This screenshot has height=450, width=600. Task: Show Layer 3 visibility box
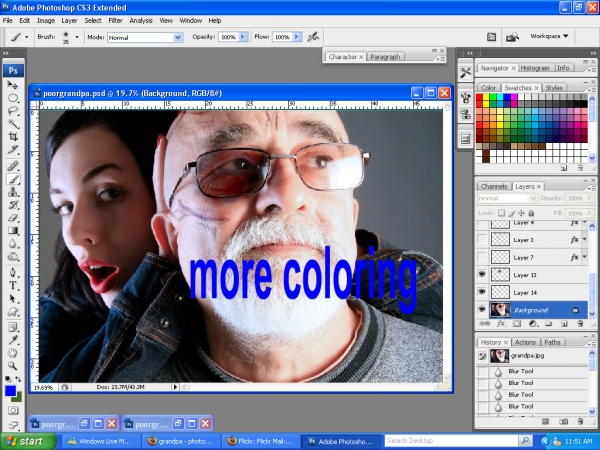[x=482, y=239]
